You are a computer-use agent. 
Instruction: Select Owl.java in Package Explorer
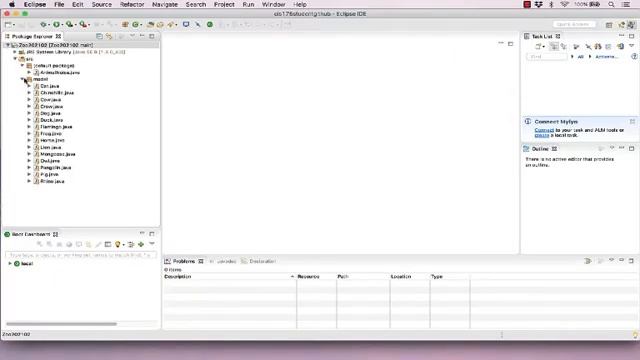[50, 161]
